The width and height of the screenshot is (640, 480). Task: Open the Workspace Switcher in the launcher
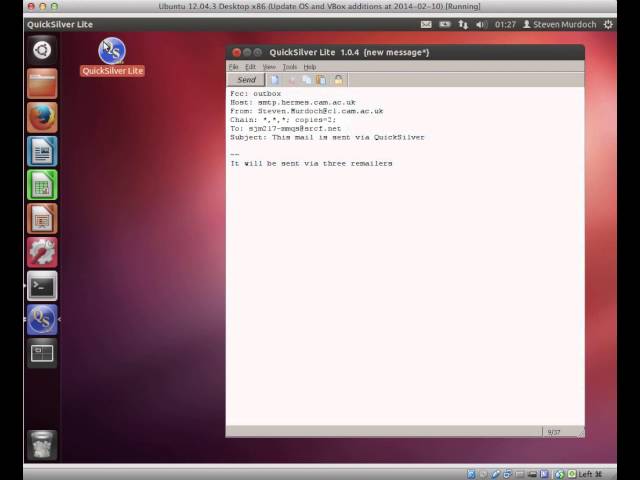(42, 353)
